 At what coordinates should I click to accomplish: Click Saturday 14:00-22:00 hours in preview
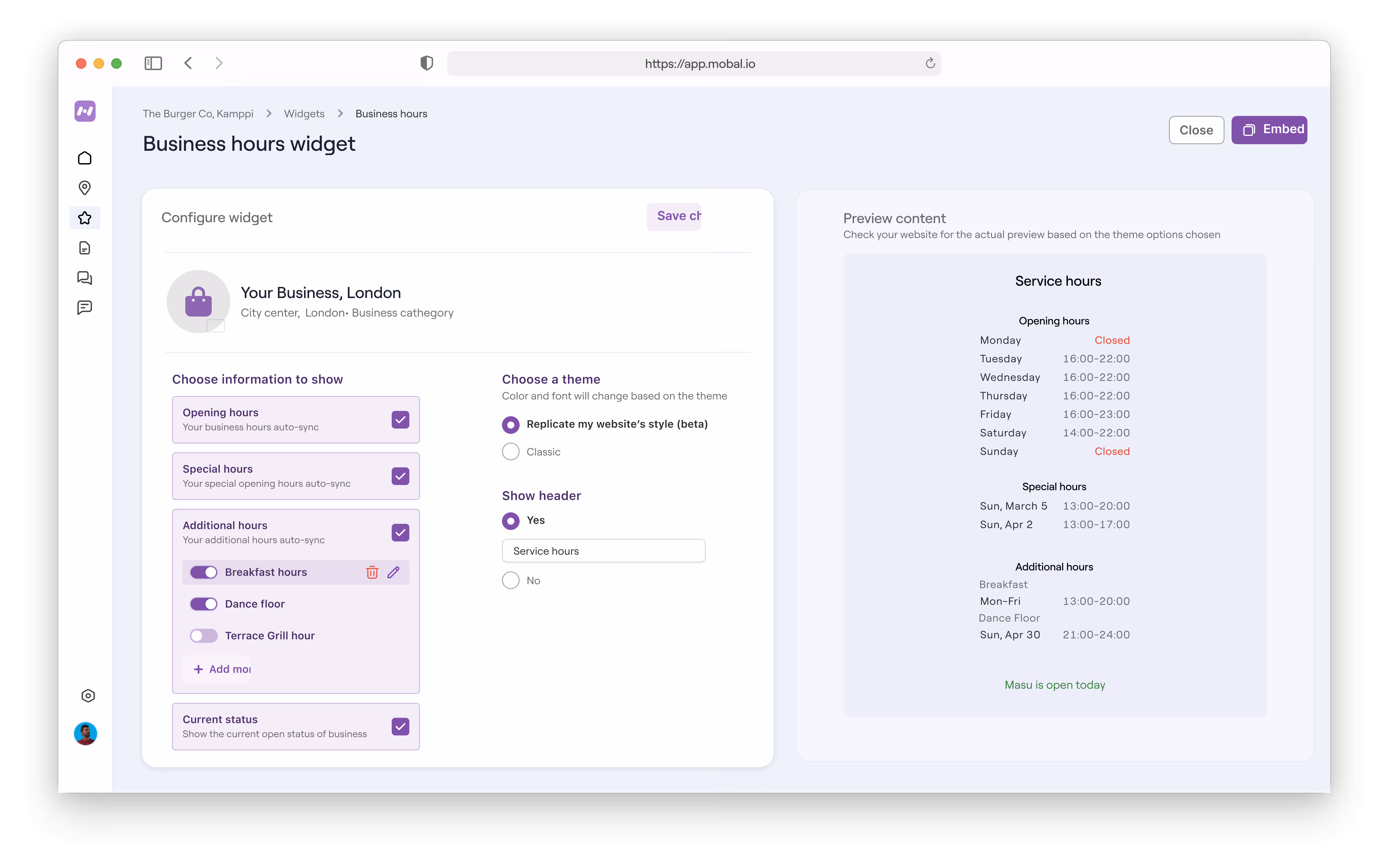click(x=1054, y=433)
